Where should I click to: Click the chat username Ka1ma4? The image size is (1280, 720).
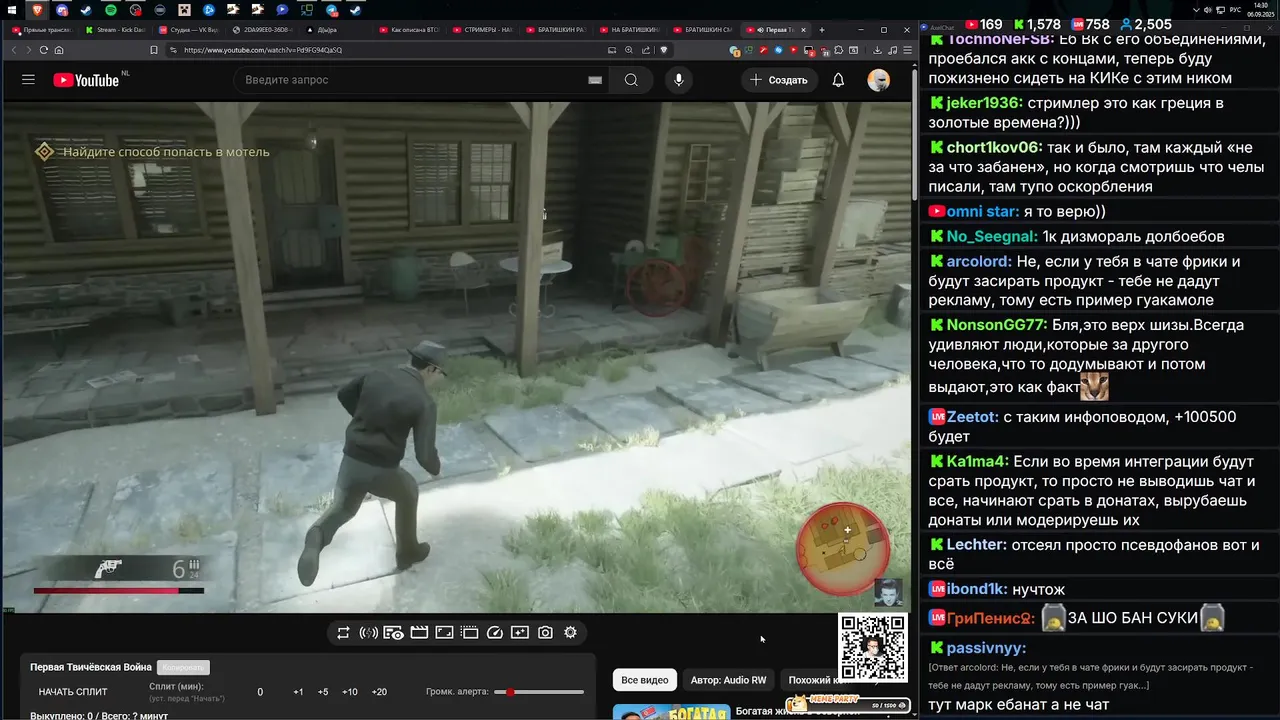click(978, 462)
